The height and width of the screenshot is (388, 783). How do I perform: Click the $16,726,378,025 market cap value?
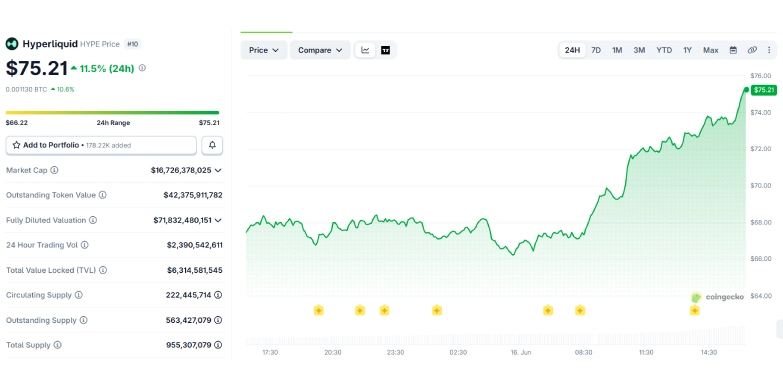181,170
